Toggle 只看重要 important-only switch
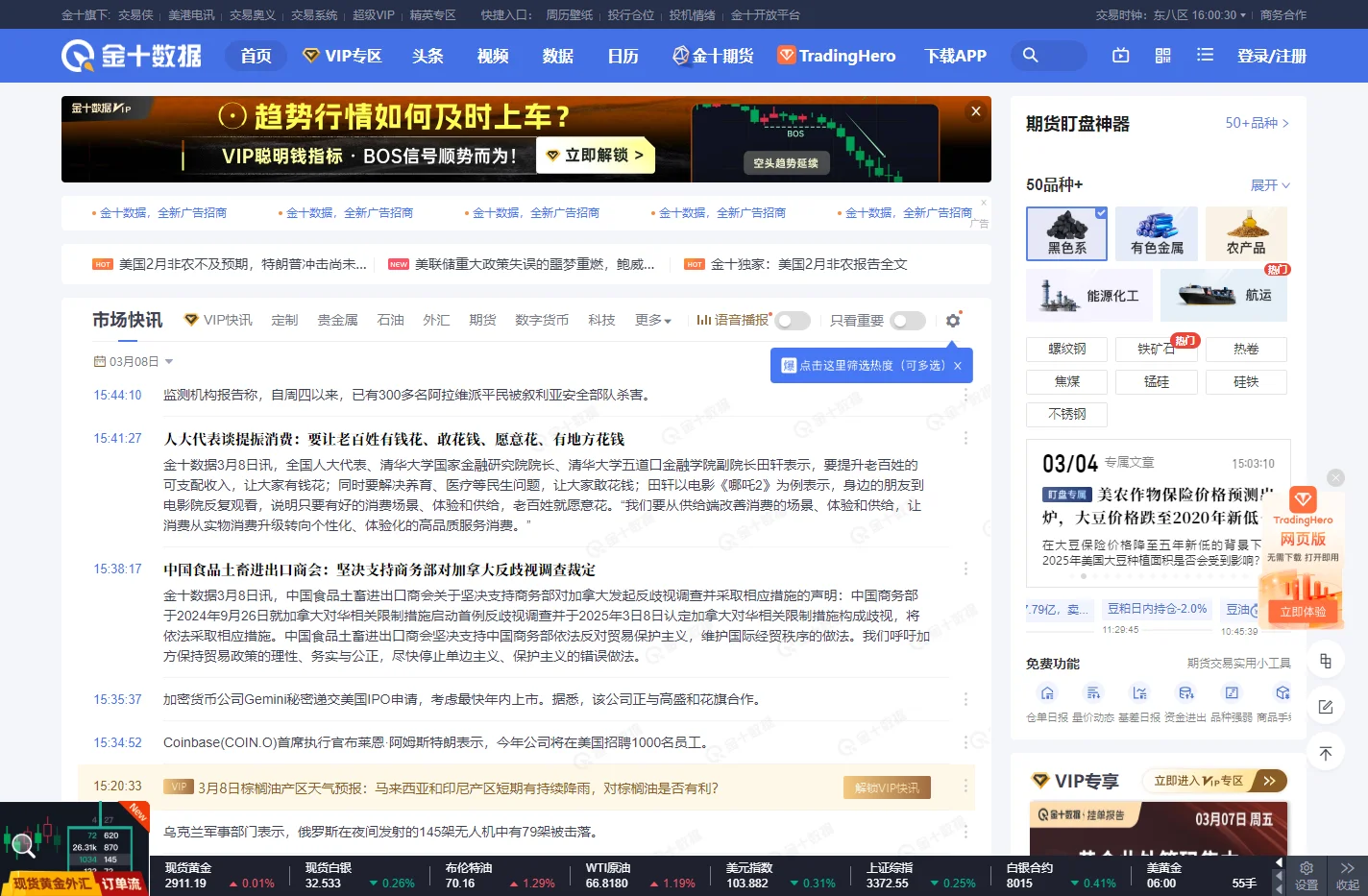This screenshot has width=1368, height=896. (908, 321)
